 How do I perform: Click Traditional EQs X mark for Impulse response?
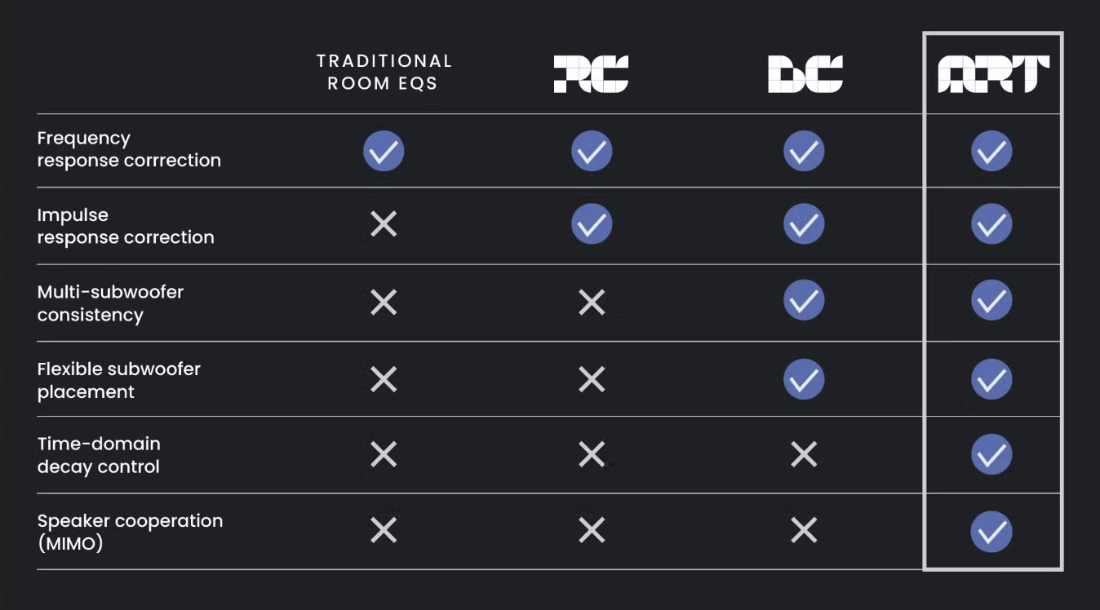coord(383,224)
